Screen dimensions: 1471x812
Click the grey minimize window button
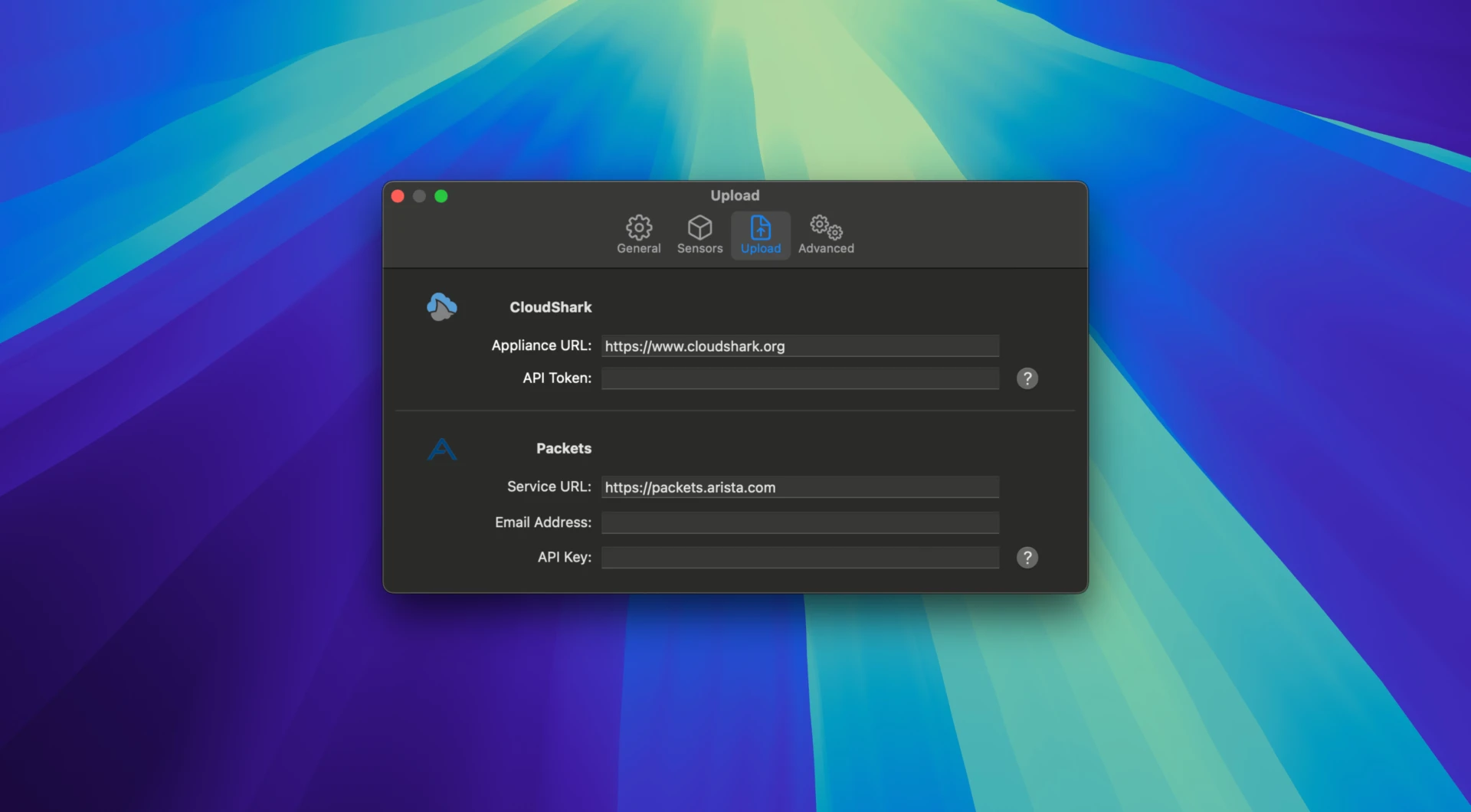click(x=419, y=196)
